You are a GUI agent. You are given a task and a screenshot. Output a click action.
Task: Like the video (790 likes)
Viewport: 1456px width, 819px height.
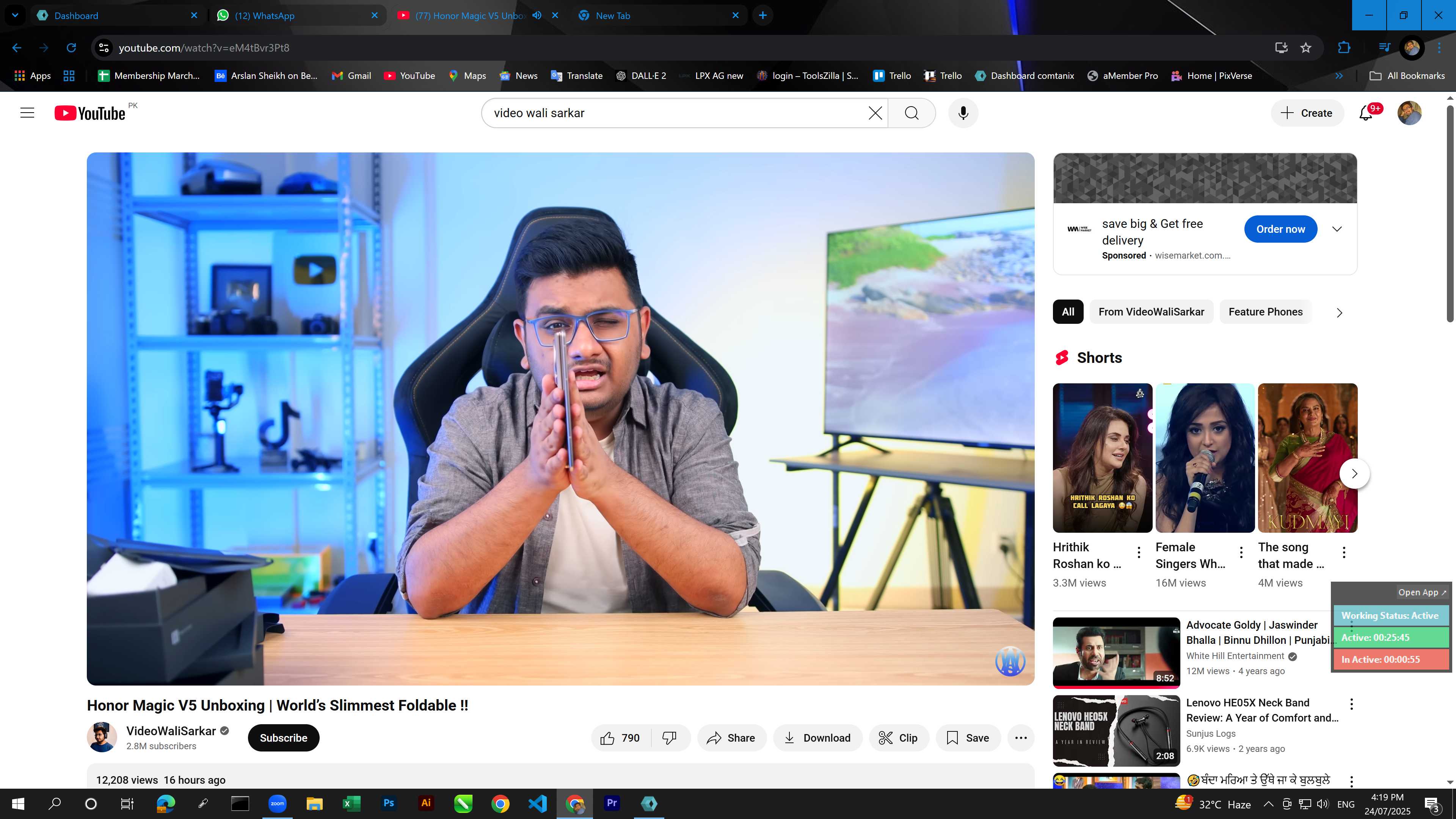[621, 737]
